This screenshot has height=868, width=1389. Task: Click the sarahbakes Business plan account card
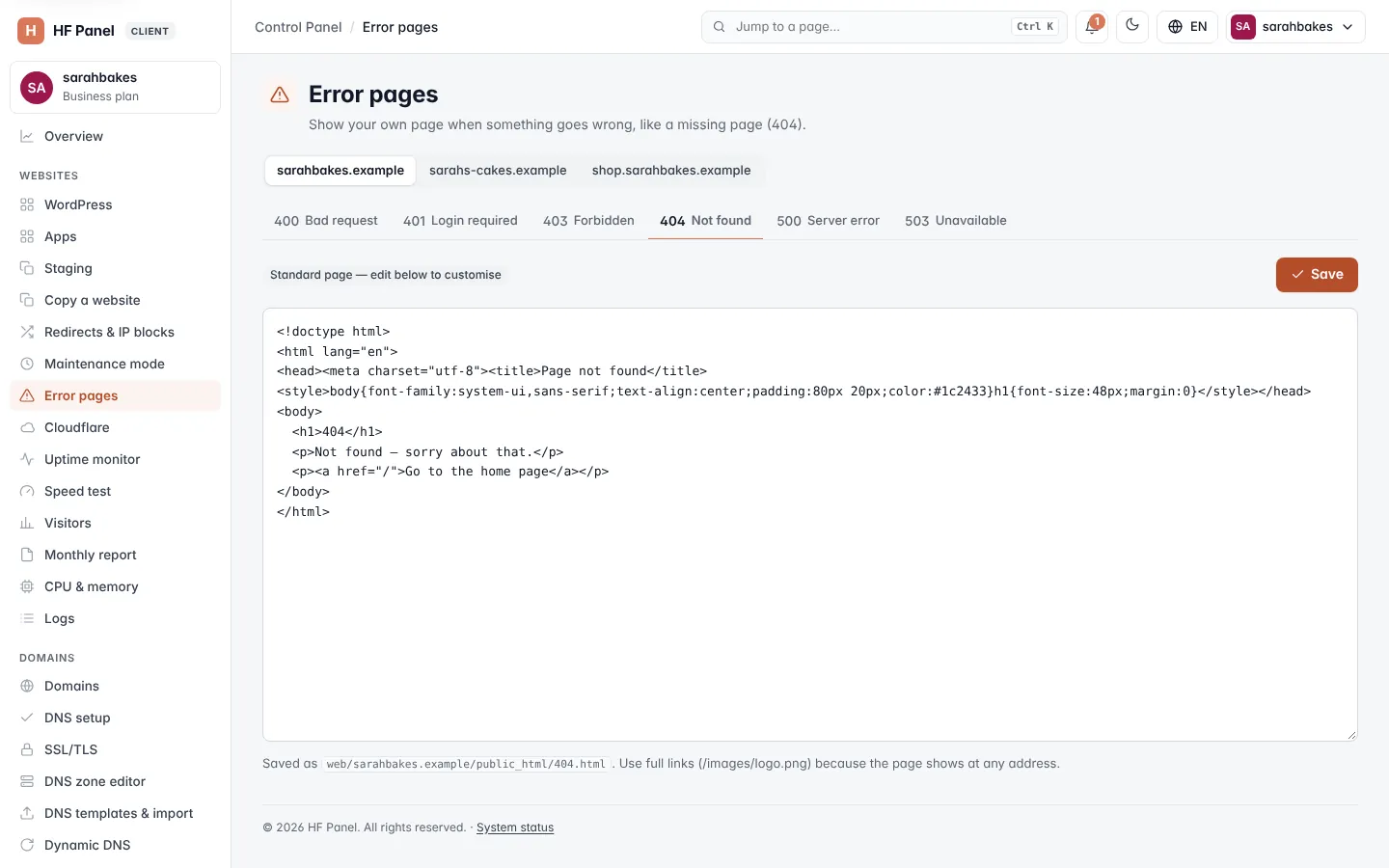pyautogui.click(x=115, y=87)
